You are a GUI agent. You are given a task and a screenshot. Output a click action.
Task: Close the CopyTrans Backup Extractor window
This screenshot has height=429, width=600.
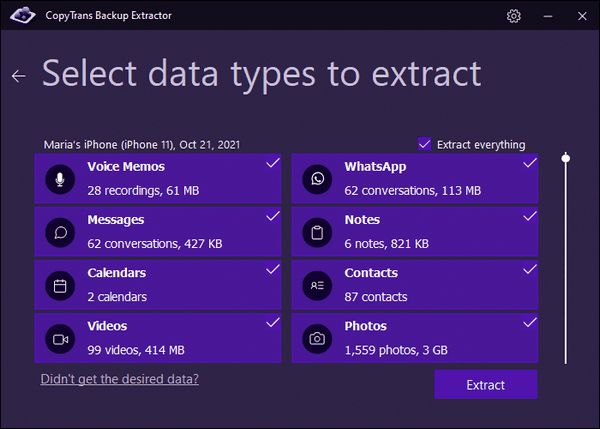point(582,16)
